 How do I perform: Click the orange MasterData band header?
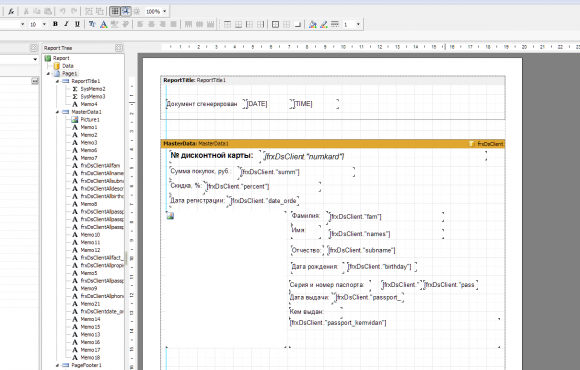coord(333,144)
